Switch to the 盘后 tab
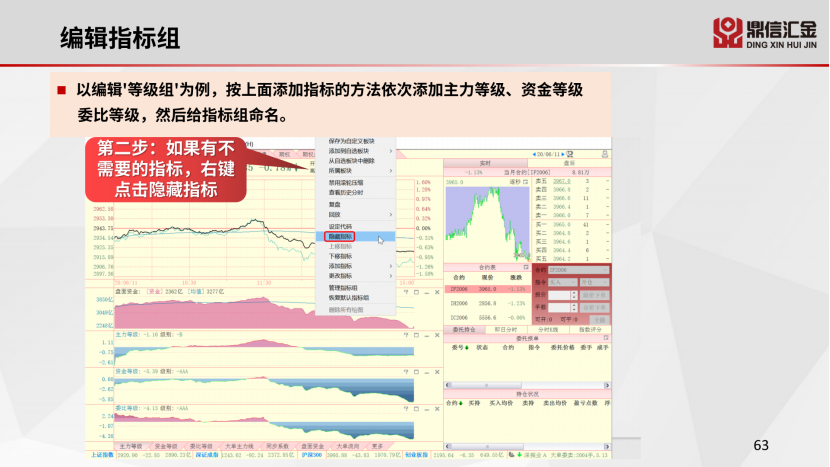Viewport: 830px width, 467px height. pyautogui.click(x=568, y=162)
